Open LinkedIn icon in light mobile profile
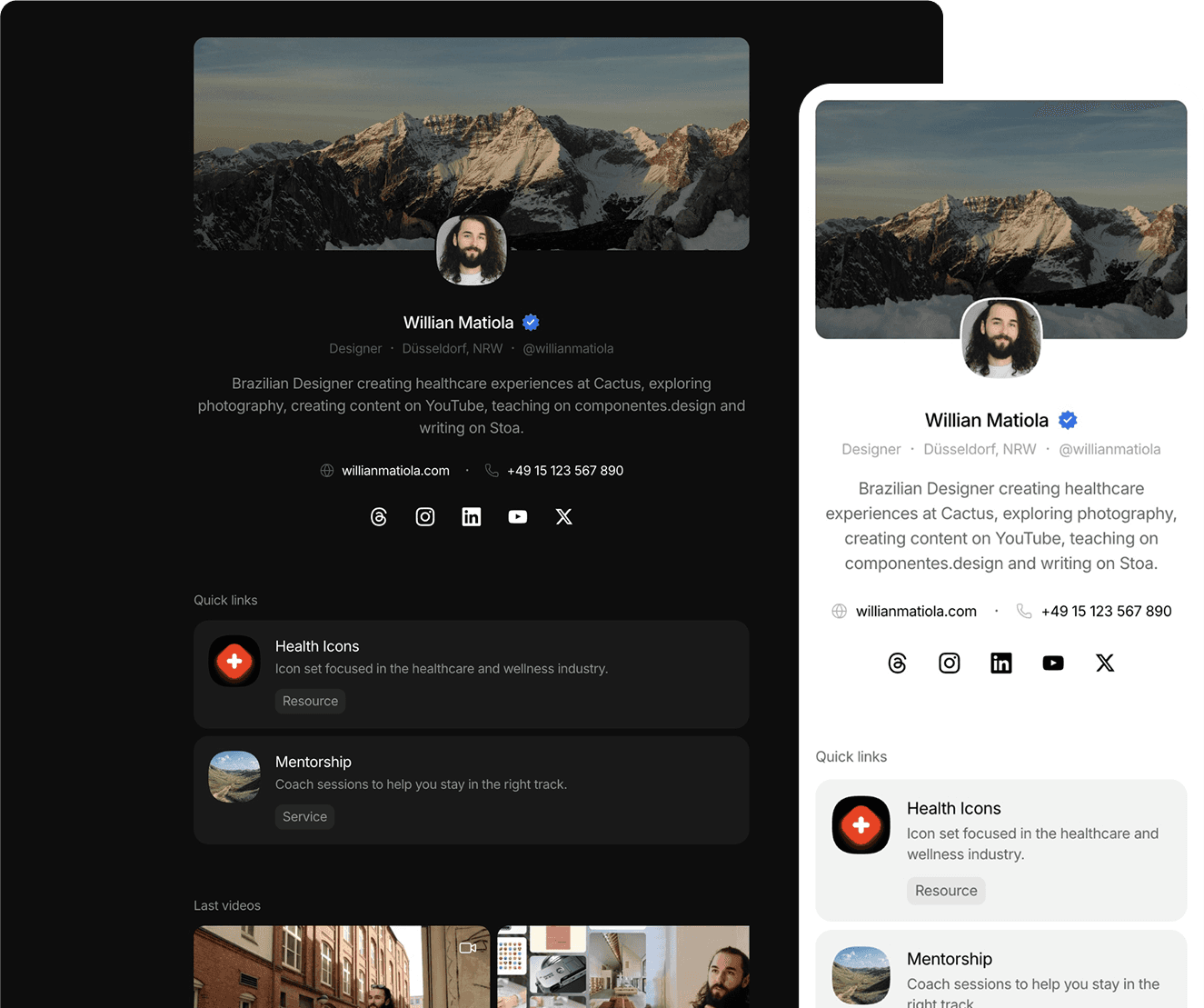Screen dimensions: 1204x1008 (1001, 664)
